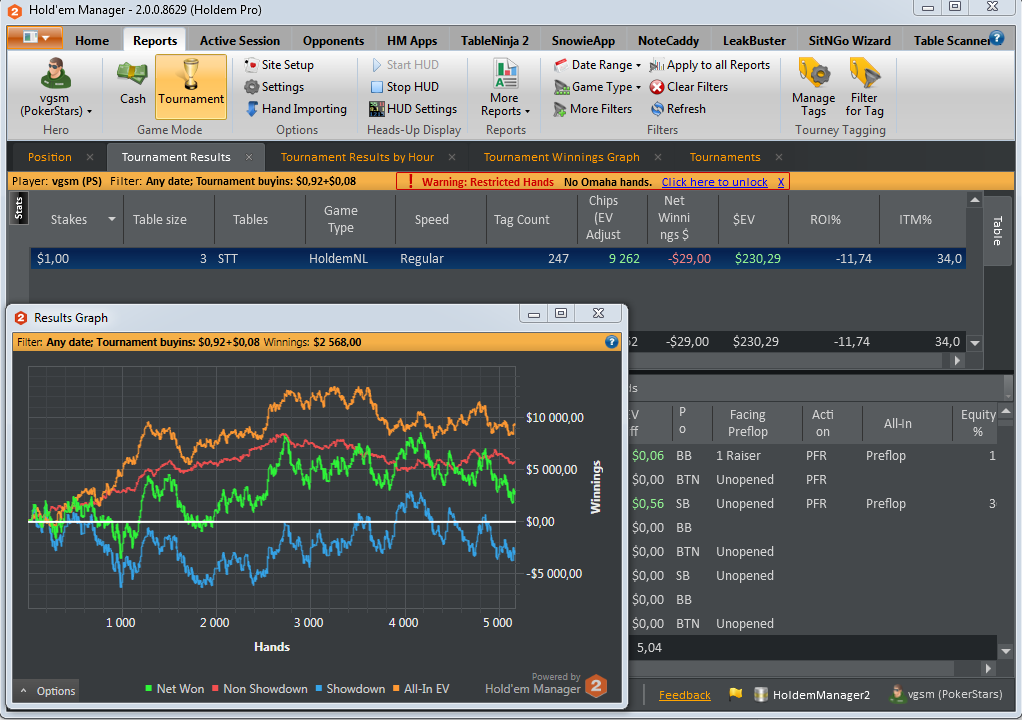Open Manage Tags for tourneys
The image size is (1022, 720).
(x=813, y=87)
